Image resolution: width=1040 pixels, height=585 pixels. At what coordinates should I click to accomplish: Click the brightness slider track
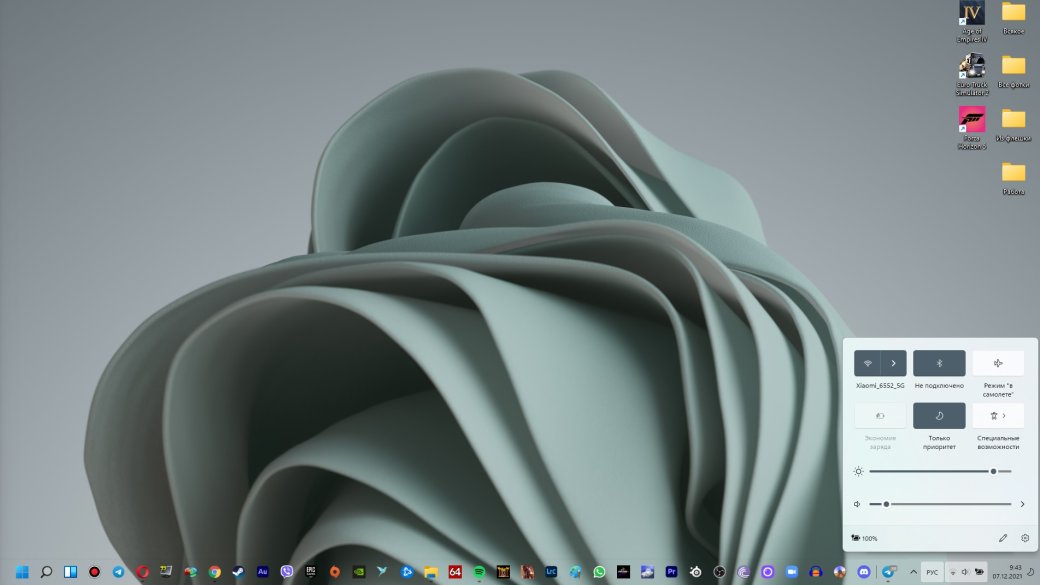pos(940,471)
